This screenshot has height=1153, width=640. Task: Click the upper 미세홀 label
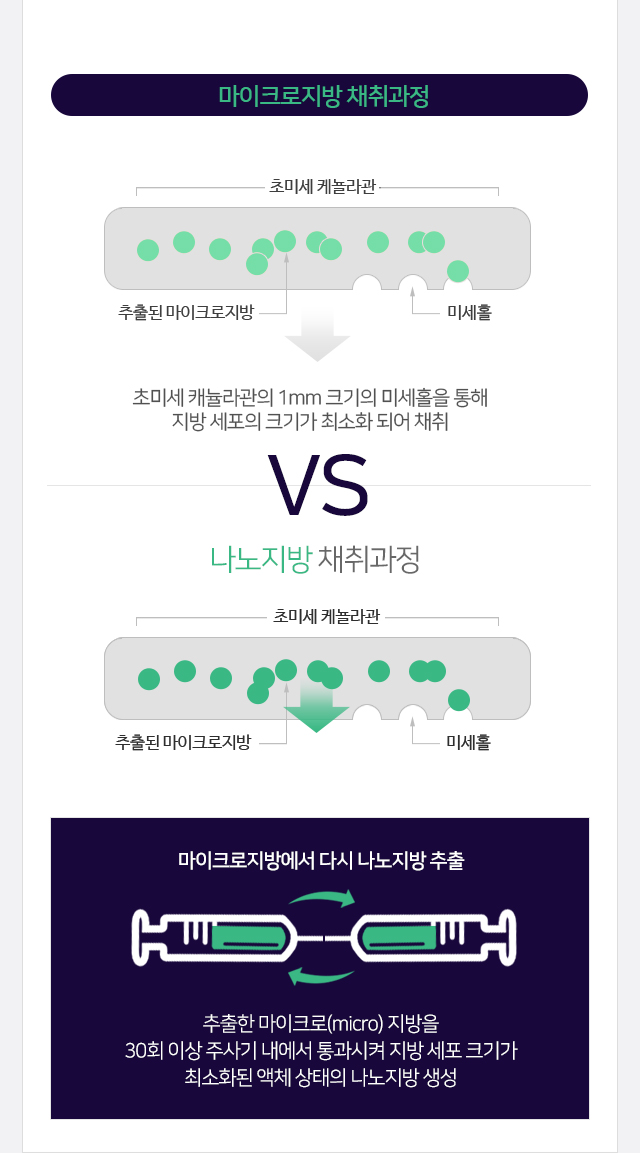[x=469, y=313]
